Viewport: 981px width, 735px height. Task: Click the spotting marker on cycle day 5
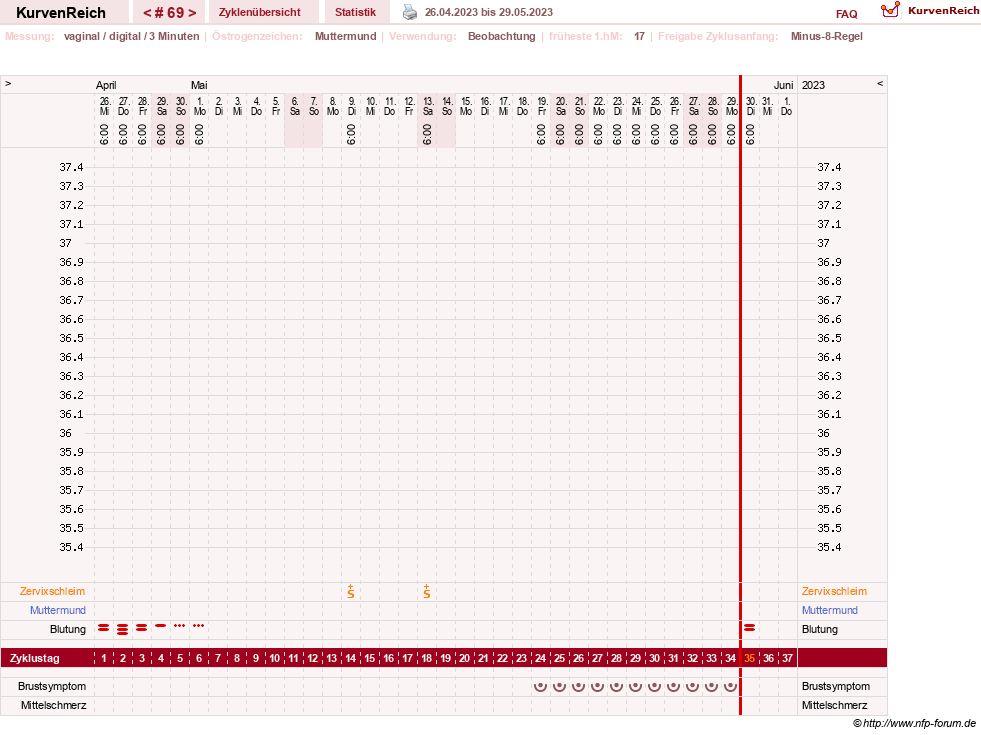pos(180,626)
